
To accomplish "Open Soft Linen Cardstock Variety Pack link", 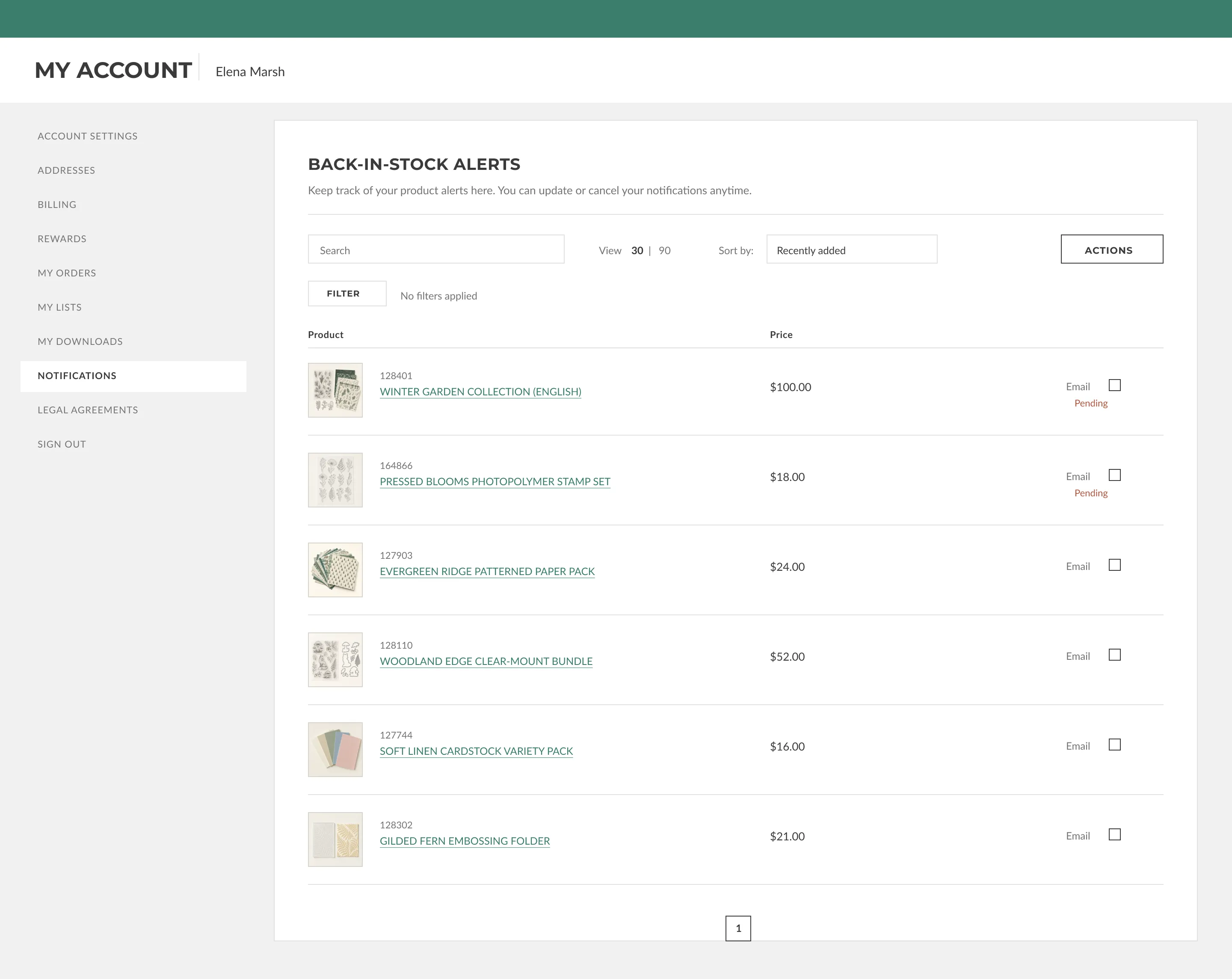I will click(x=476, y=751).
